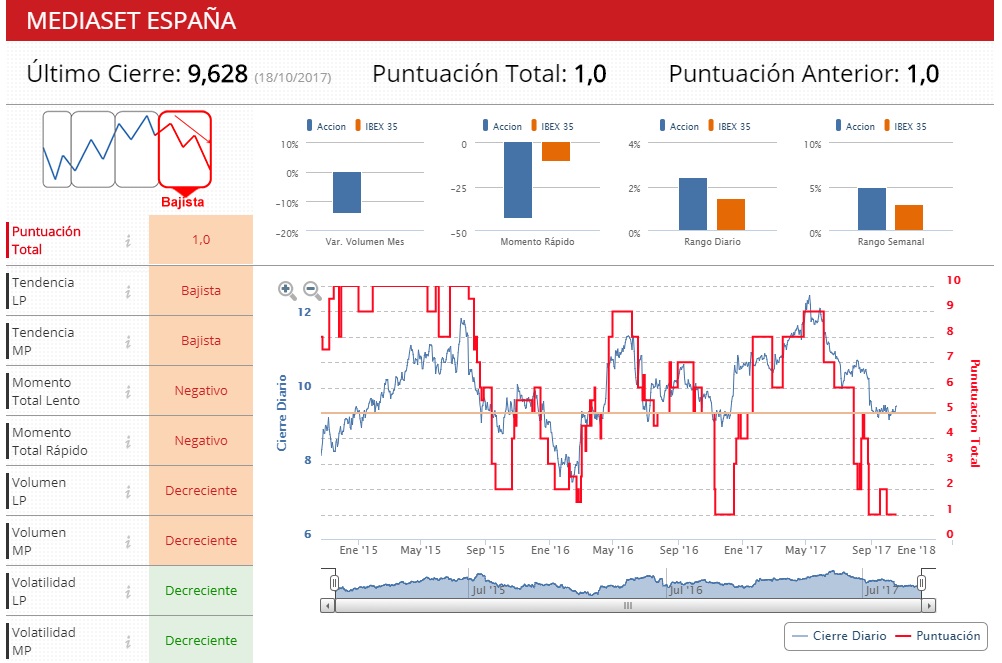Click the Sep '15 axis label
Screen dimensions: 1002x663
485,550
